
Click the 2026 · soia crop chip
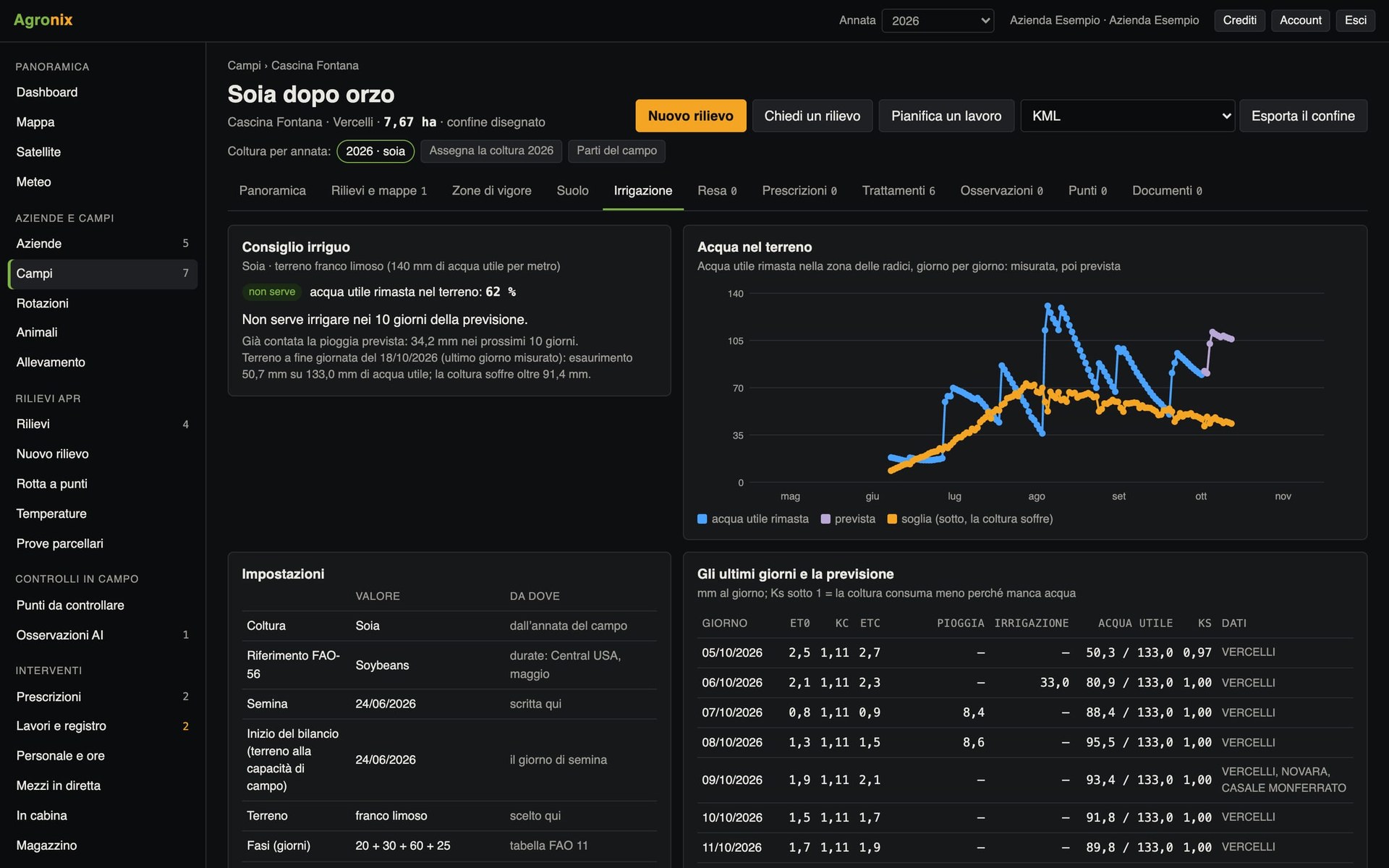[x=375, y=151]
